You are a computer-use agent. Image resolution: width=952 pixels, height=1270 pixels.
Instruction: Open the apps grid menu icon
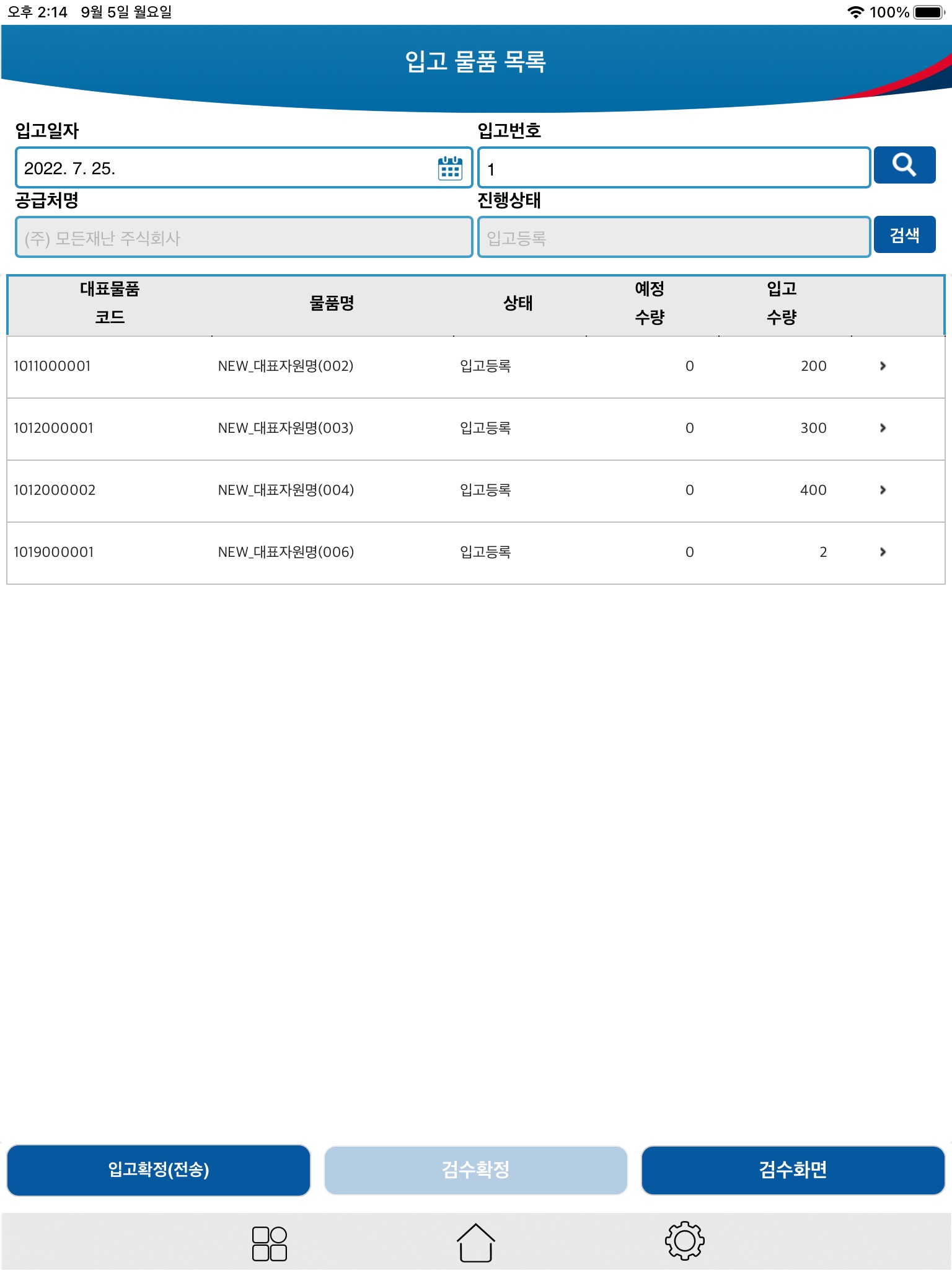pyautogui.click(x=269, y=1243)
